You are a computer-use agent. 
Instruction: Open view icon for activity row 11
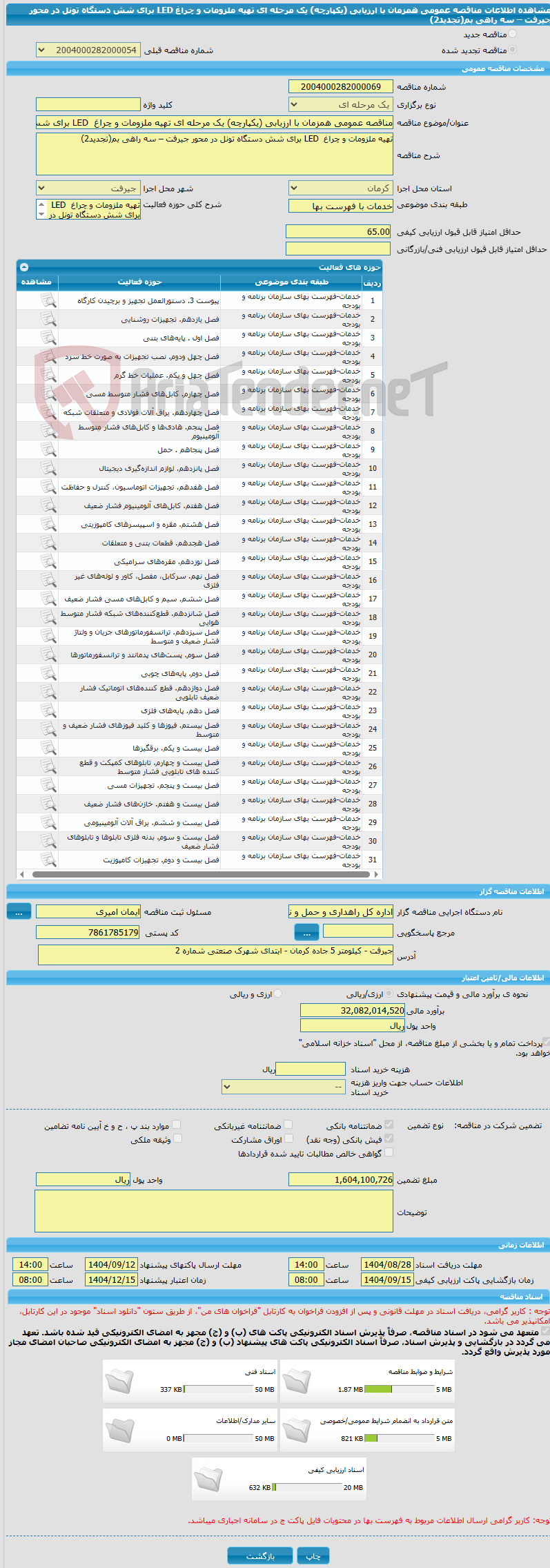(48, 487)
